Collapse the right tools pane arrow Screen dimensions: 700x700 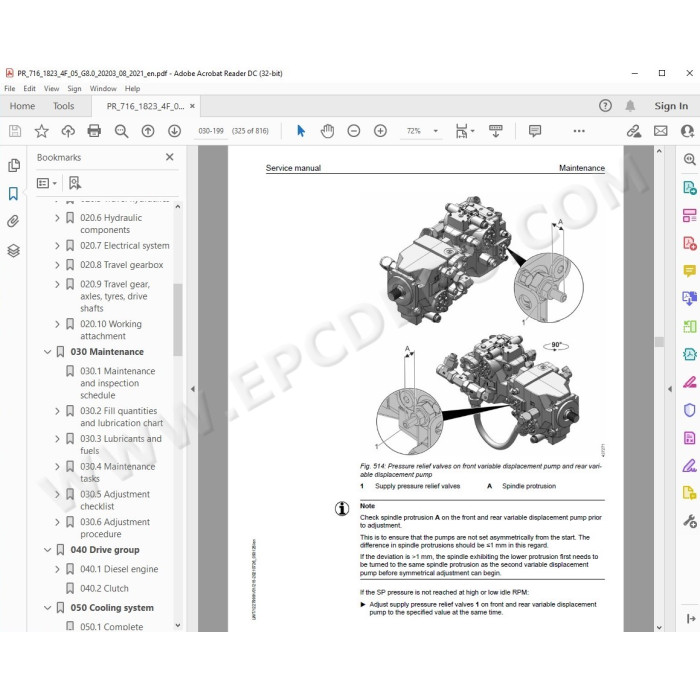pos(670,389)
